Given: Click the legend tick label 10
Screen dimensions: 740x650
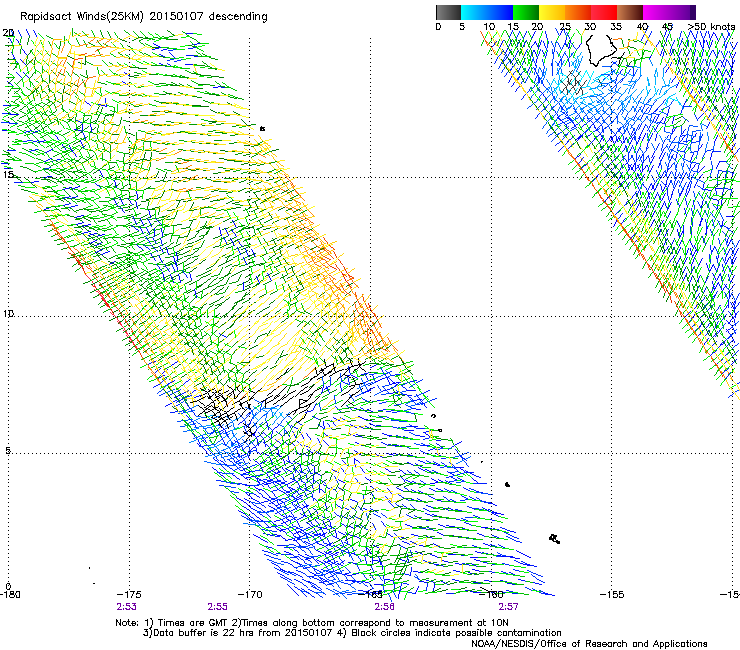Looking at the screenshot, I should coord(489,27).
